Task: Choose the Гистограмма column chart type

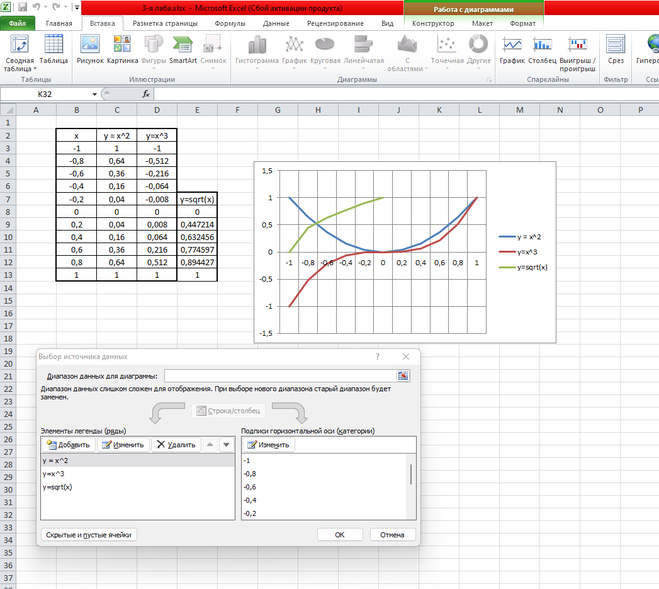Action: (257, 51)
